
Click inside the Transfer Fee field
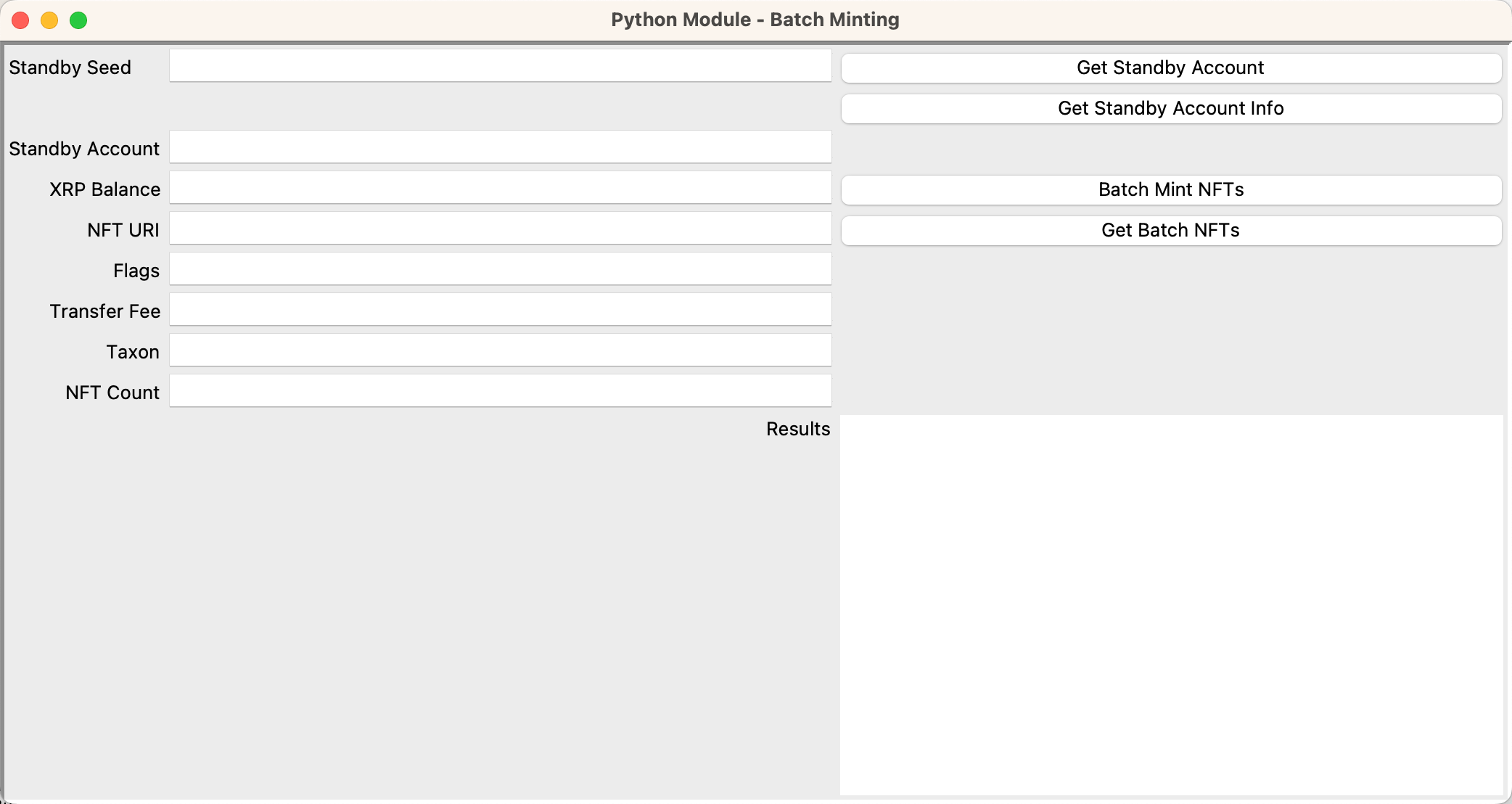tap(500, 310)
